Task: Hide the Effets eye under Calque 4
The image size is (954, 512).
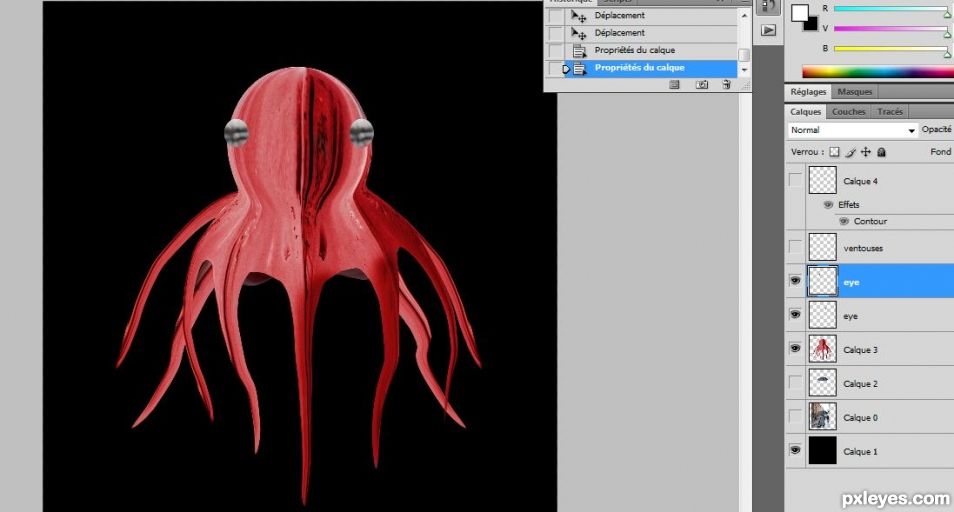Action: tap(828, 205)
